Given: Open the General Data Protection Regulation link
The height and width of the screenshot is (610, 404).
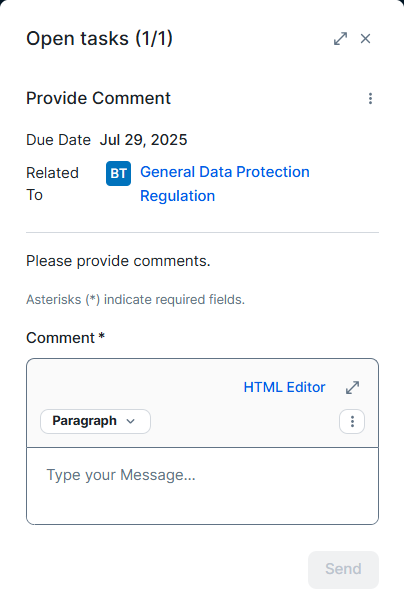Looking at the screenshot, I should (225, 184).
